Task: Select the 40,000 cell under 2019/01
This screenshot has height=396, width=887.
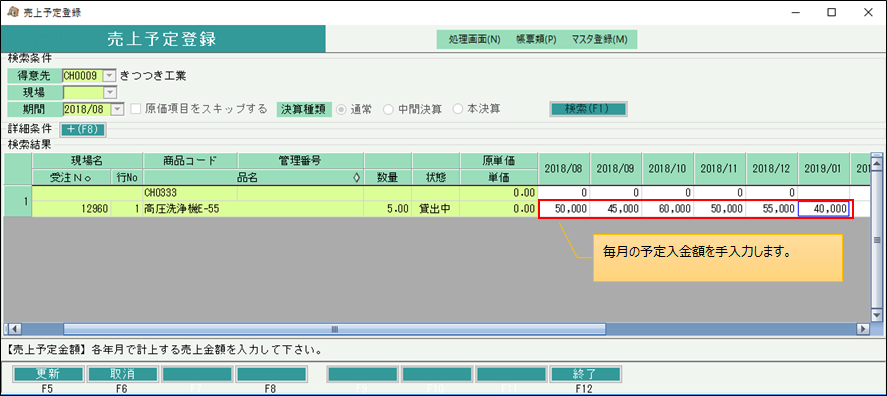Action: [824, 209]
